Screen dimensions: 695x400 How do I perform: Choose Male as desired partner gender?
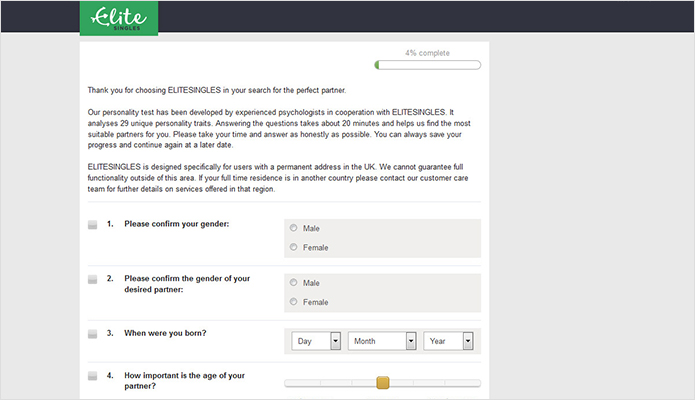[x=293, y=282]
